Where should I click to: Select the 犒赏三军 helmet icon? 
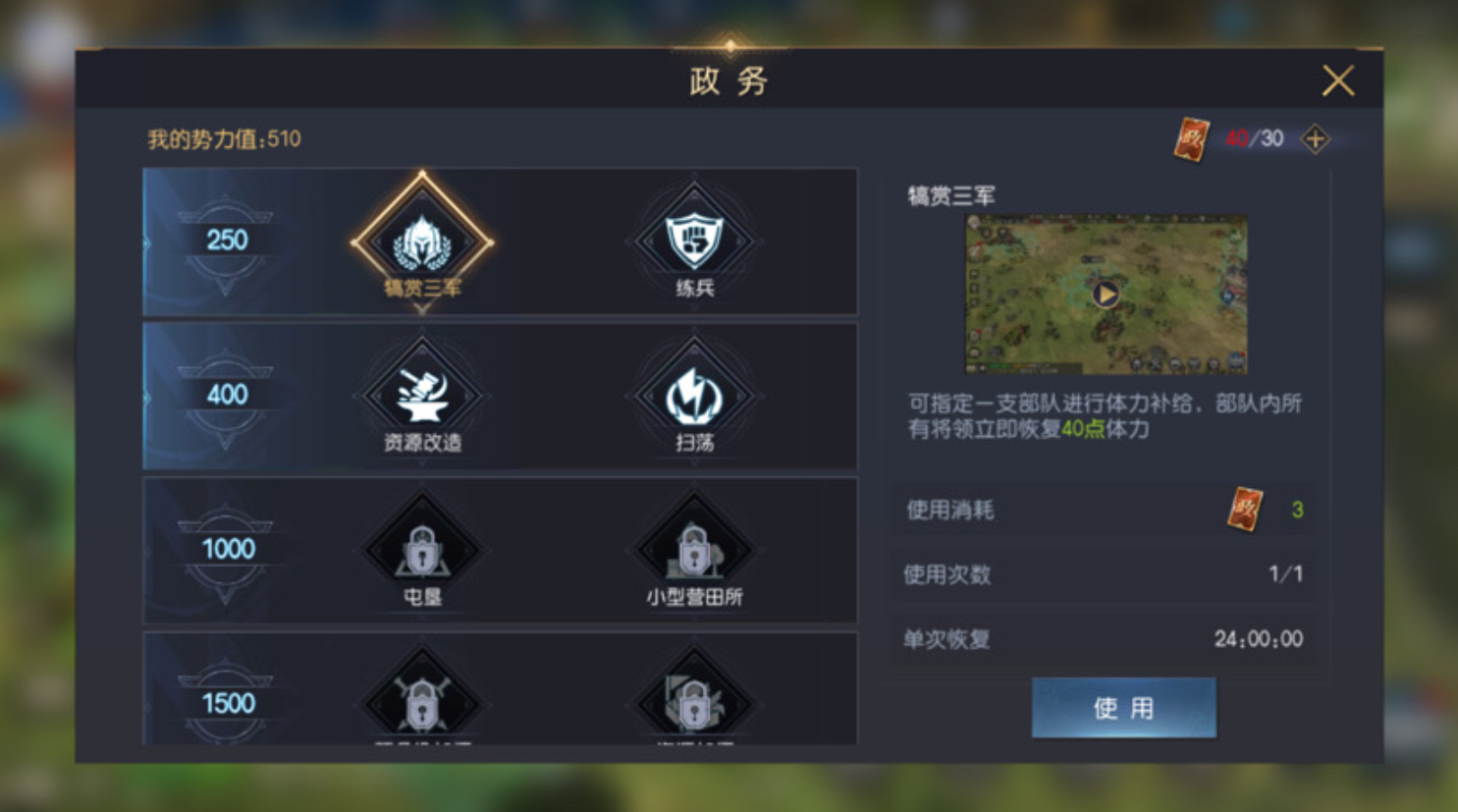[x=422, y=241]
